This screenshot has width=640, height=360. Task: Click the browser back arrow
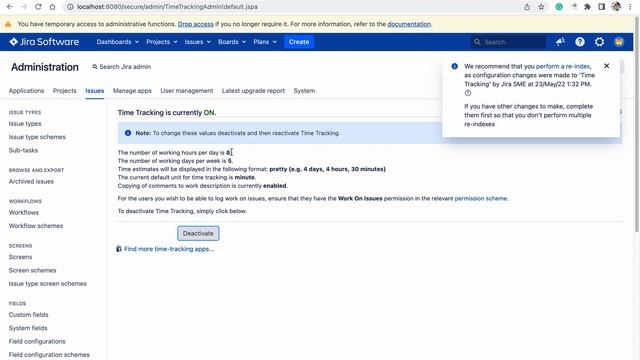tap(10, 7)
